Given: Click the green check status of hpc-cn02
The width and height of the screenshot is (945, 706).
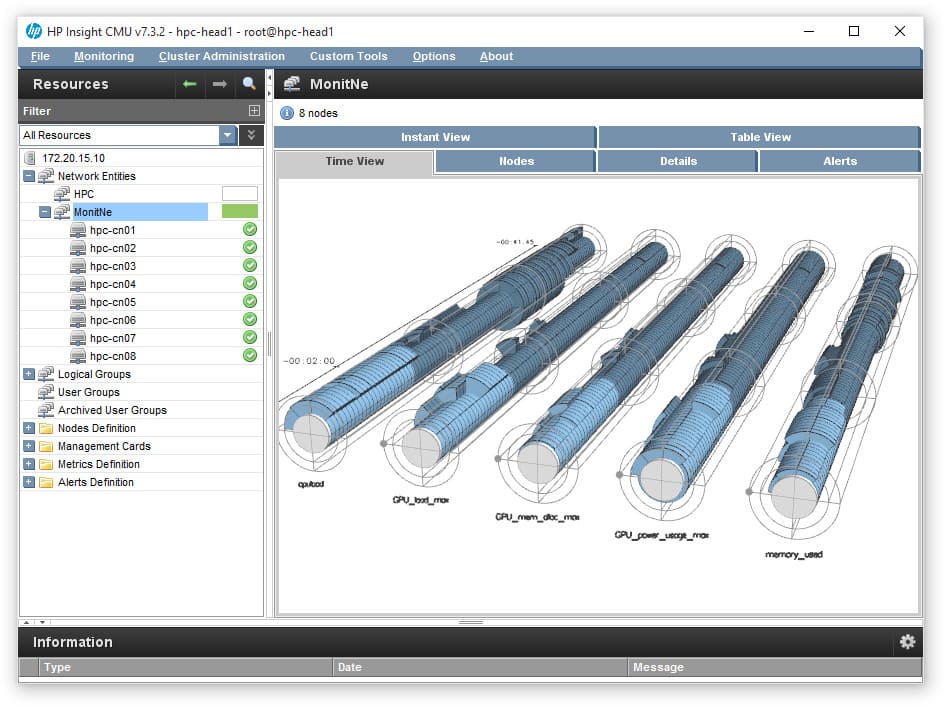Looking at the screenshot, I should click(250, 248).
